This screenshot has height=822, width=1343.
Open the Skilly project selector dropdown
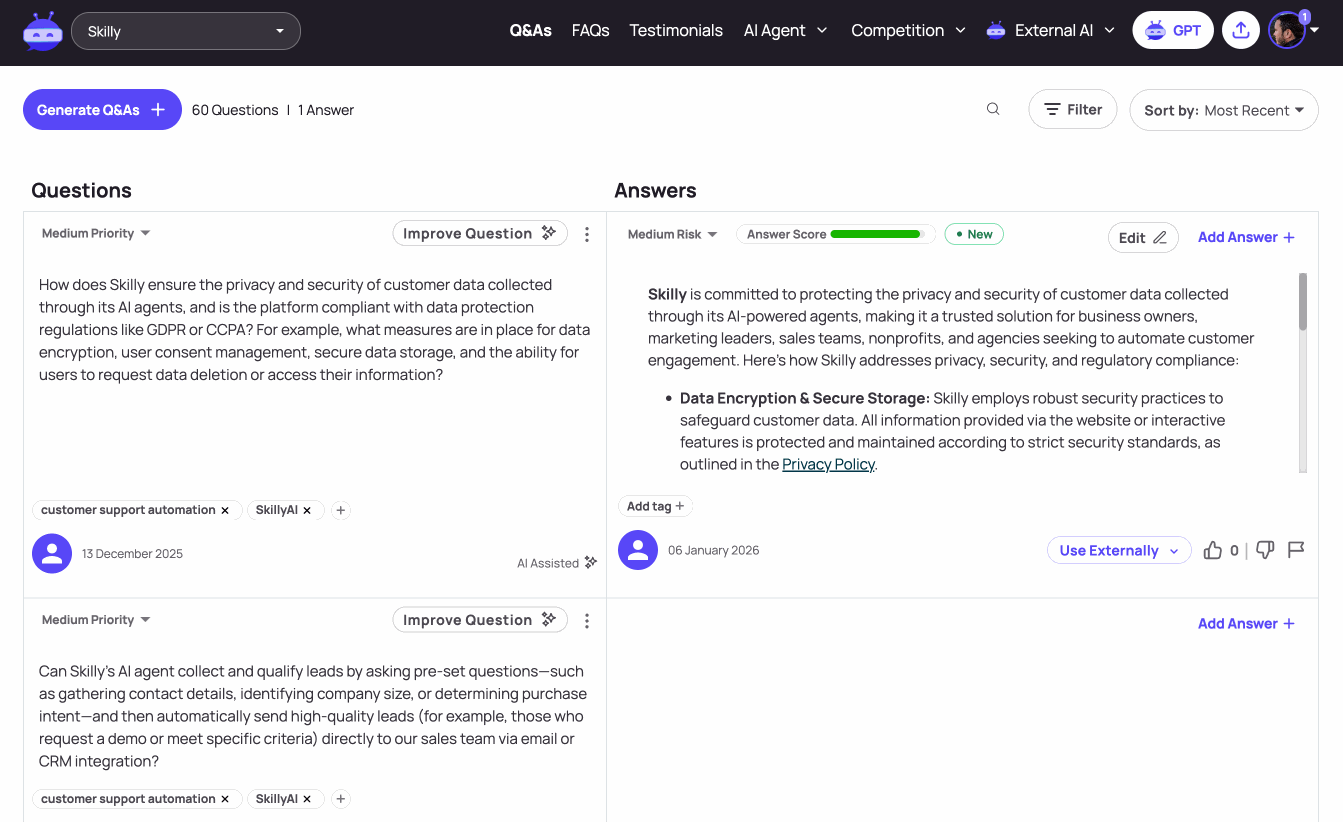(x=186, y=31)
